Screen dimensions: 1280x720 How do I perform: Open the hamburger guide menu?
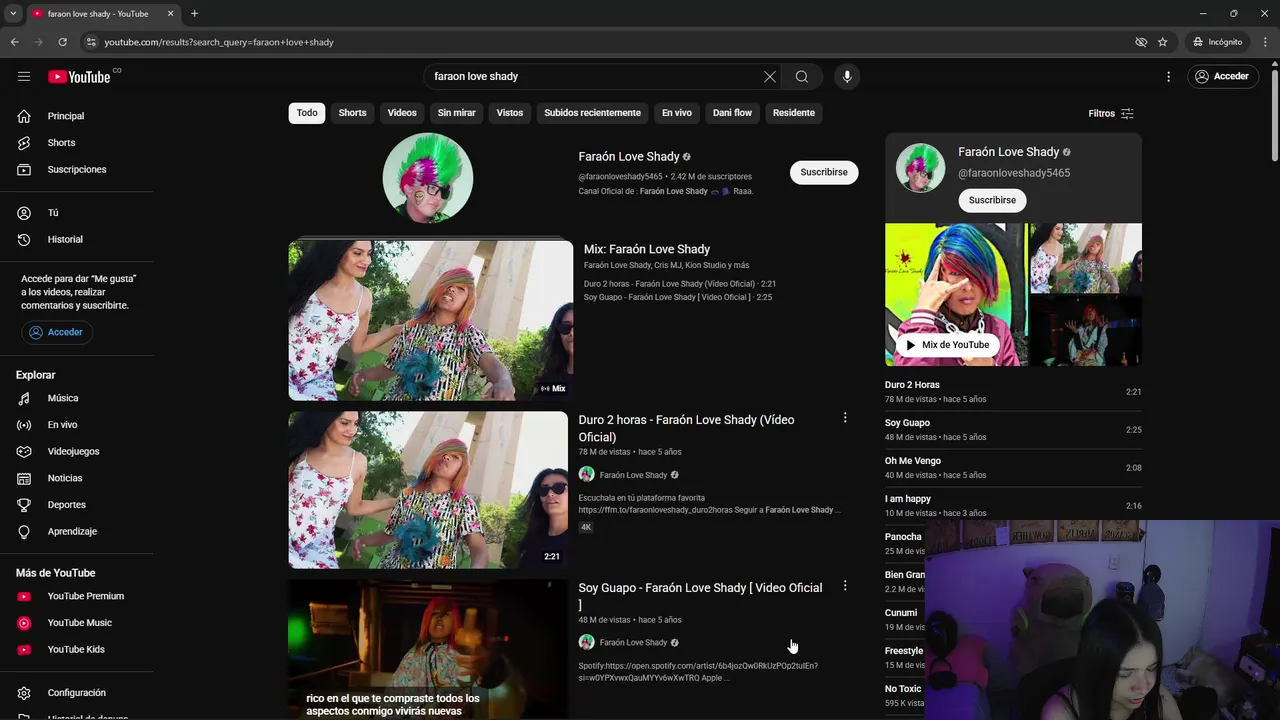click(24, 76)
